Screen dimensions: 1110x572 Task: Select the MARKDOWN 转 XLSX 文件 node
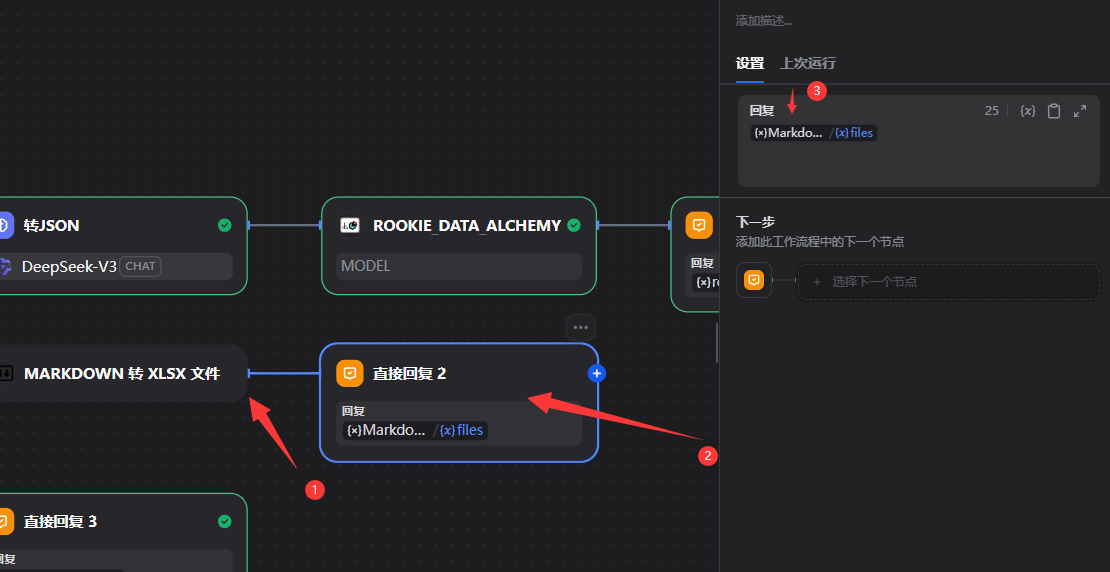120,373
